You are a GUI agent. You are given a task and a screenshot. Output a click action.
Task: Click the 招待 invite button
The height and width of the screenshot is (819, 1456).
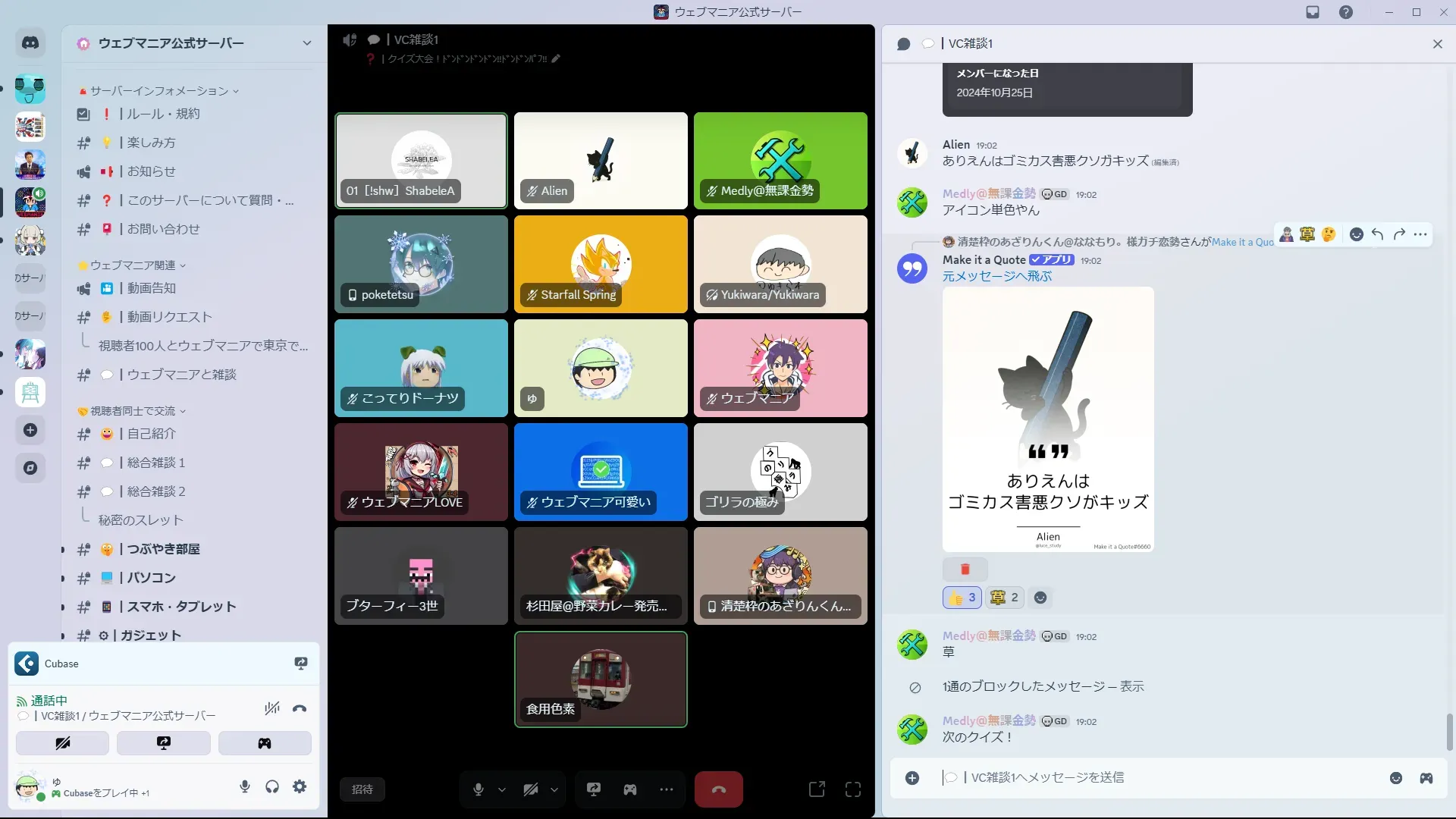(x=362, y=789)
